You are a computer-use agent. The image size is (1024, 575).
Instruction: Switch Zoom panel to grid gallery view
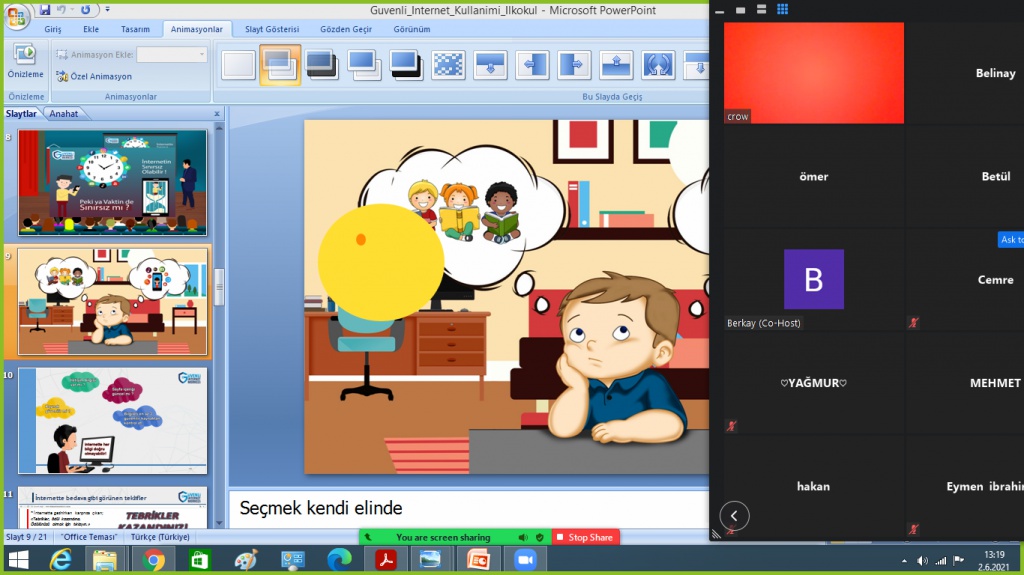click(x=782, y=9)
